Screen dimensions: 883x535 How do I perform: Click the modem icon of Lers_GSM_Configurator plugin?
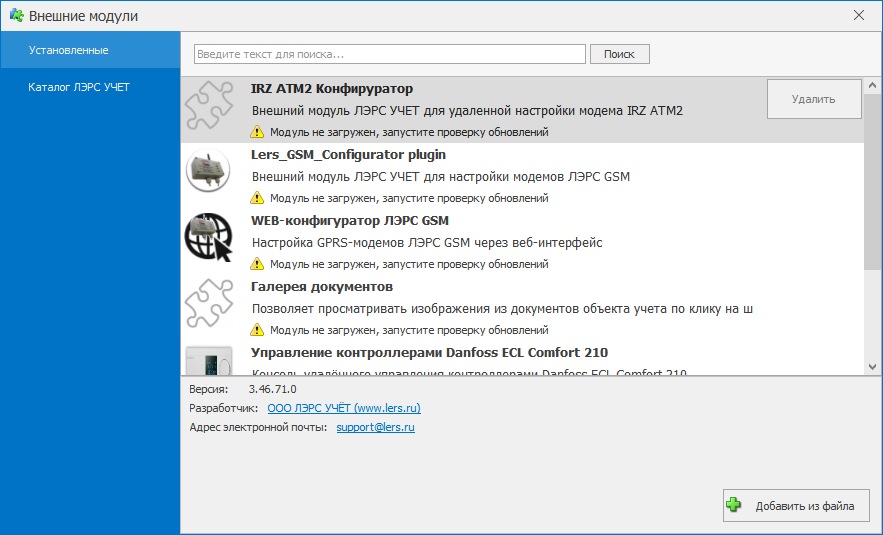coord(208,171)
